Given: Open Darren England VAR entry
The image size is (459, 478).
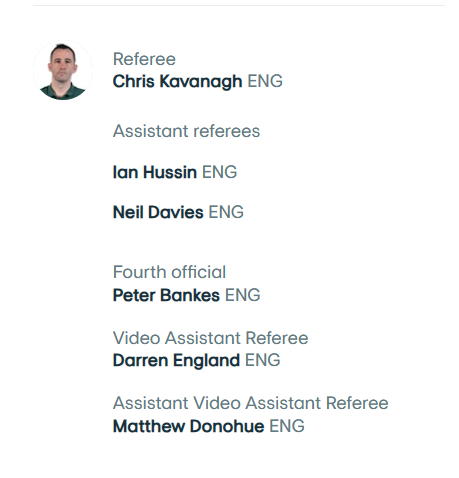Looking at the screenshot, I should pos(176,360).
